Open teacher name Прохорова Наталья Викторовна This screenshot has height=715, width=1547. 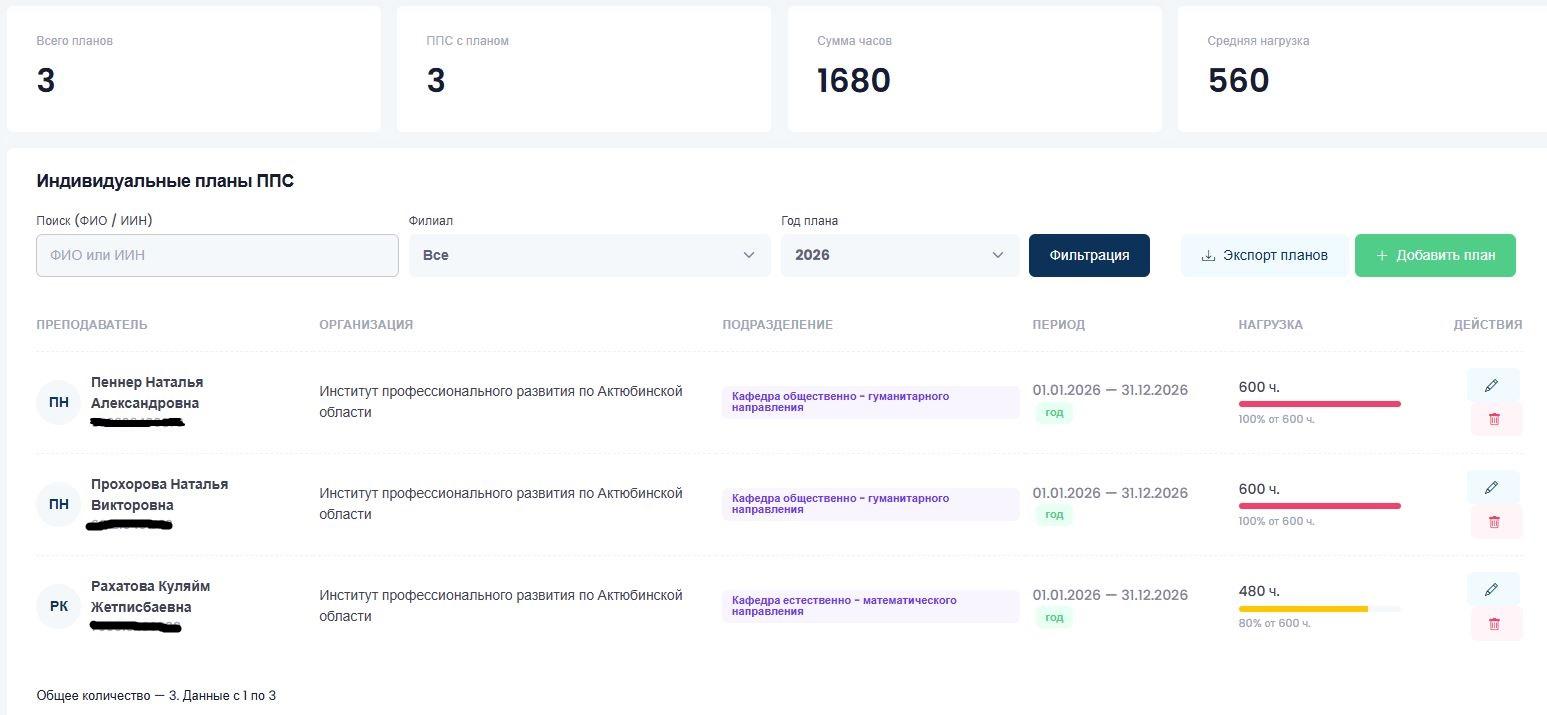159,494
